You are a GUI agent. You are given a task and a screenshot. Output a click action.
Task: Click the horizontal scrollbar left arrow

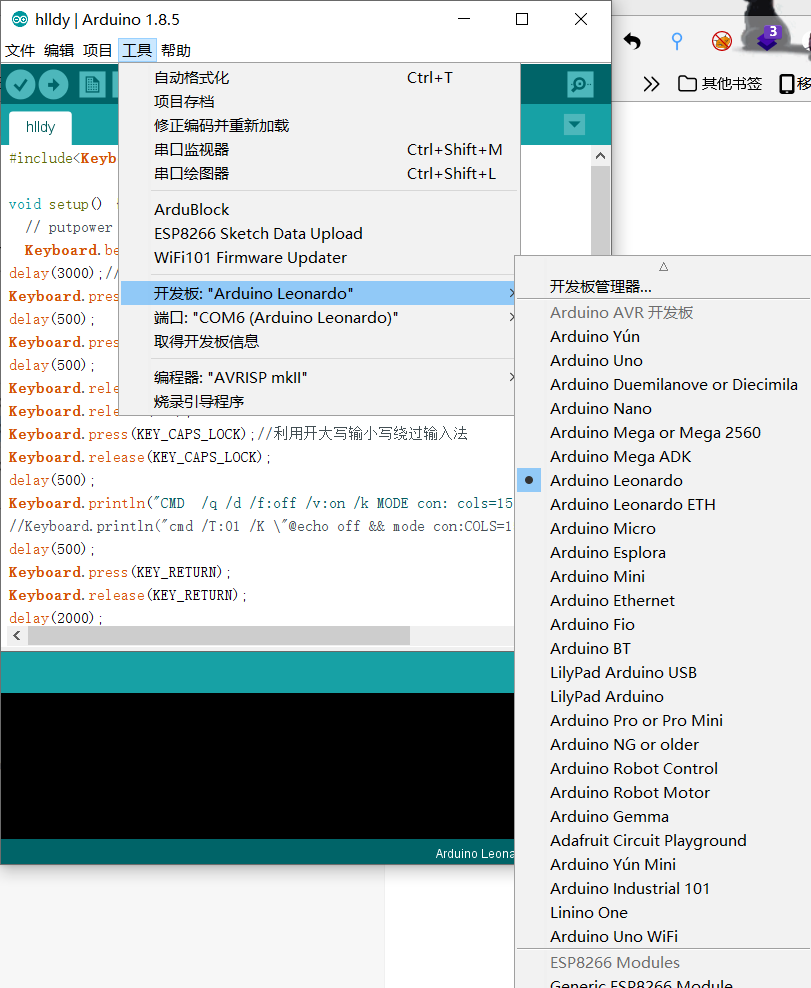[x=17, y=635]
